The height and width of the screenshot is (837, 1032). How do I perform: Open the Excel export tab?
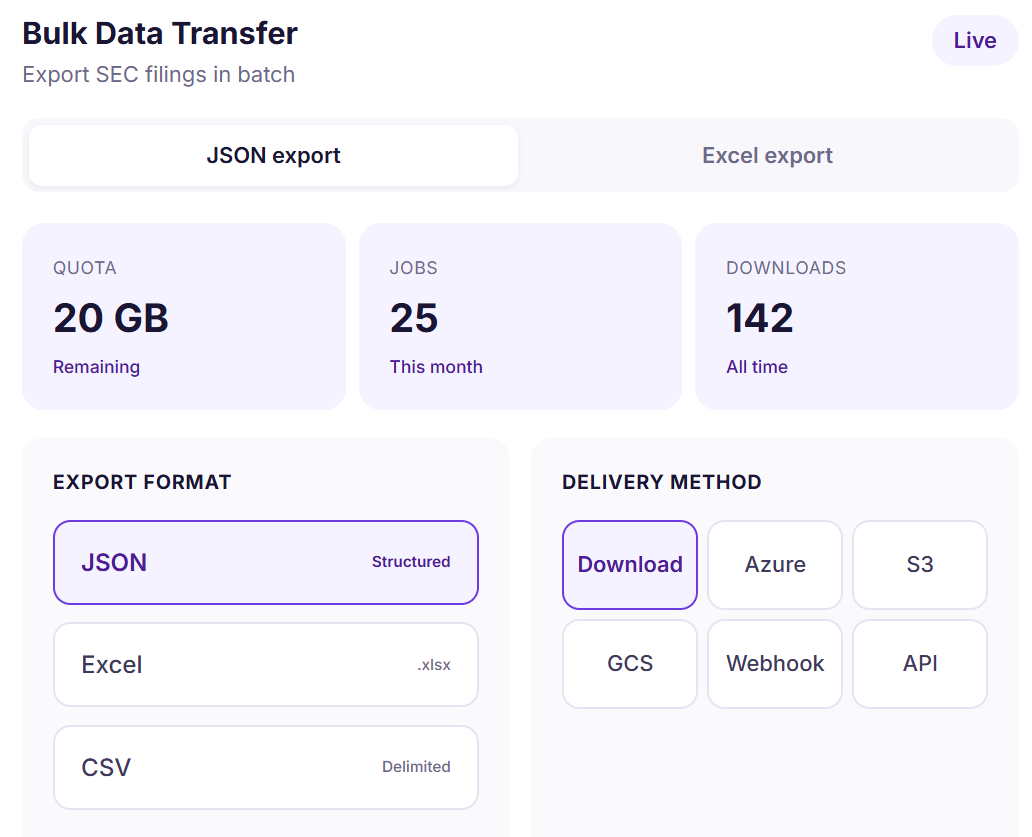point(767,155)
